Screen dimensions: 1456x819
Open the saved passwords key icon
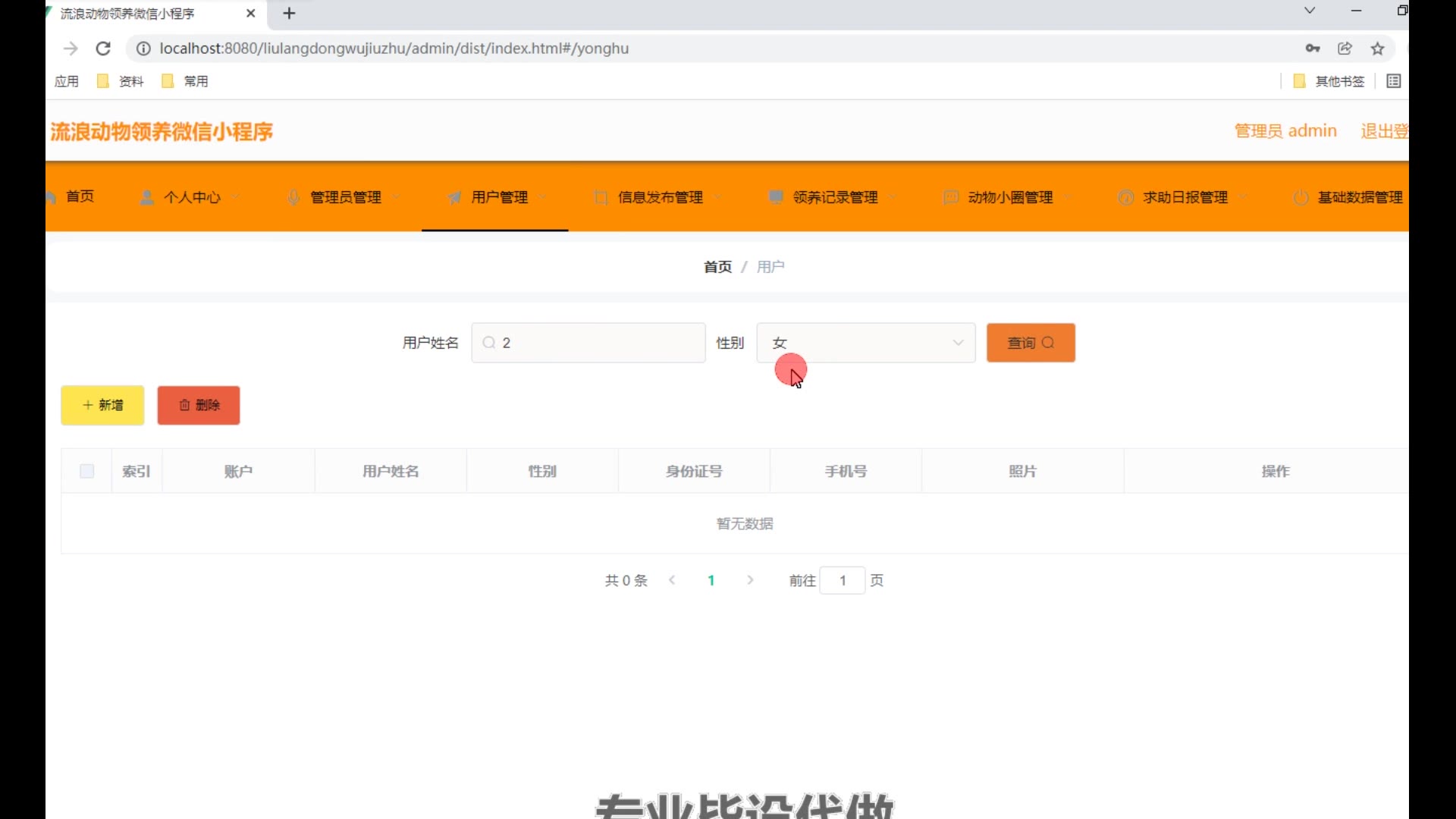click(1313, 49)
